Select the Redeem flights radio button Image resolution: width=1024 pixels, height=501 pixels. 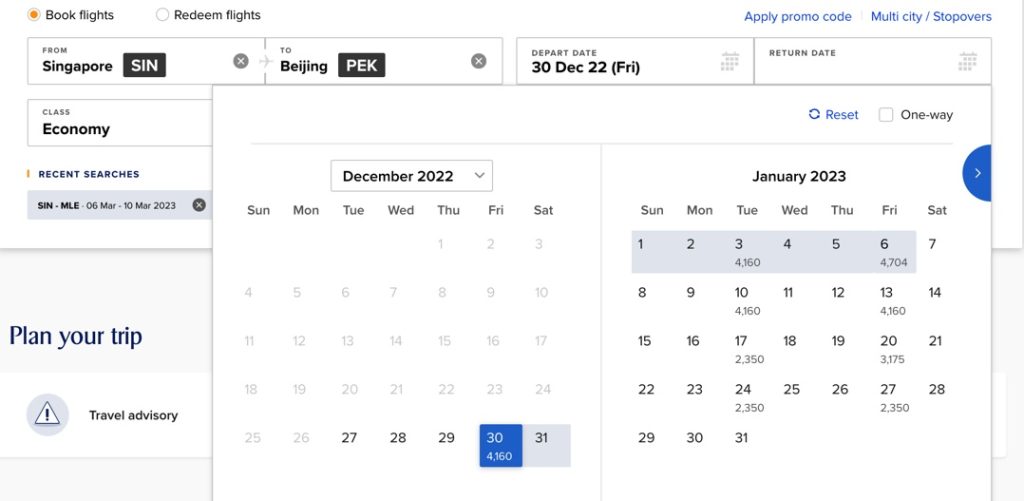click(x=162, y=15)
